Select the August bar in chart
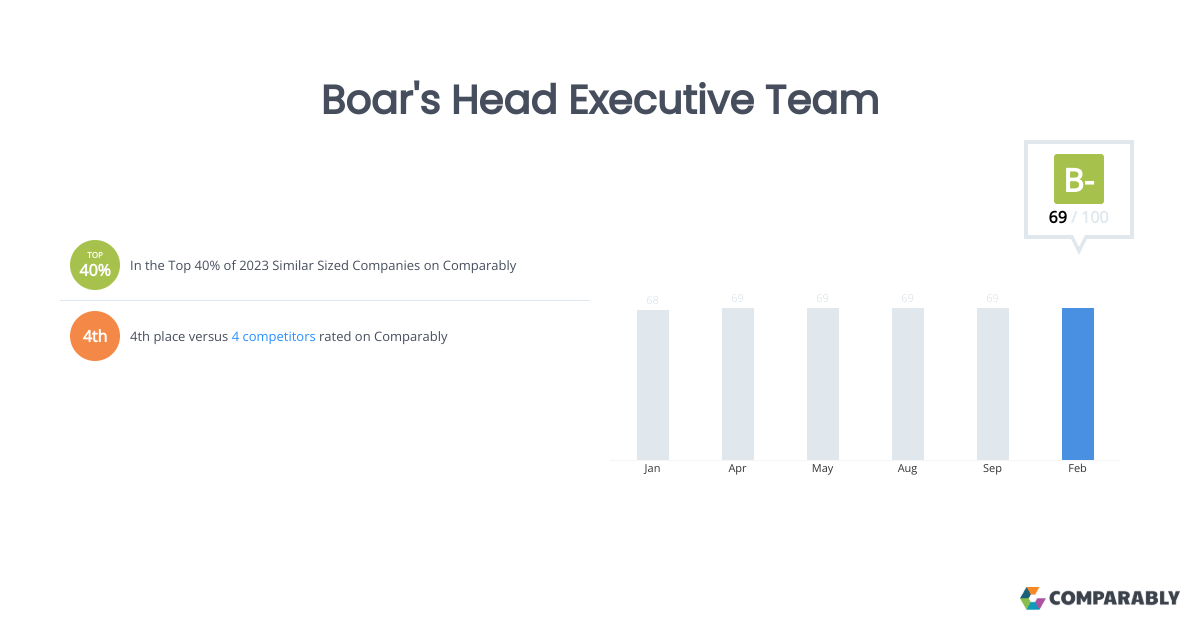The width and height of the screenshot is (1200, 630). 907,384
